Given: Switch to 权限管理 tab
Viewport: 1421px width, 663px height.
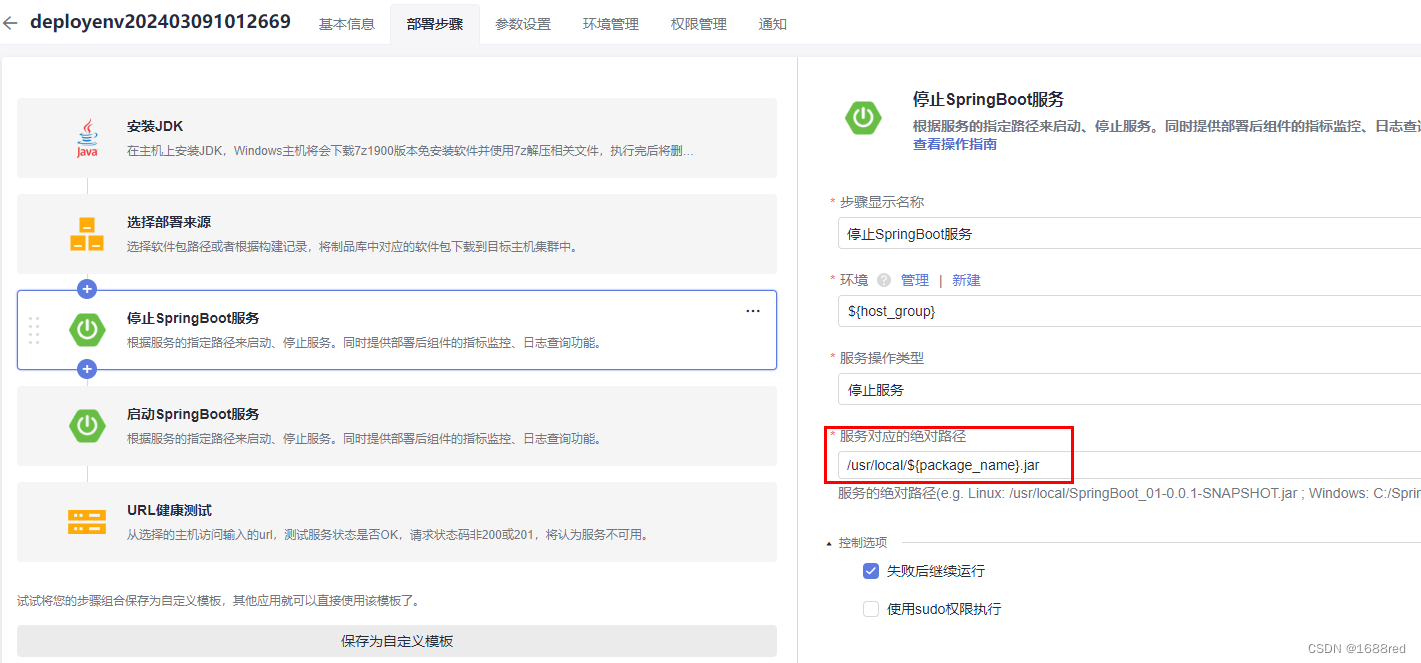Looking at the screenshot, I should [699, 24].
